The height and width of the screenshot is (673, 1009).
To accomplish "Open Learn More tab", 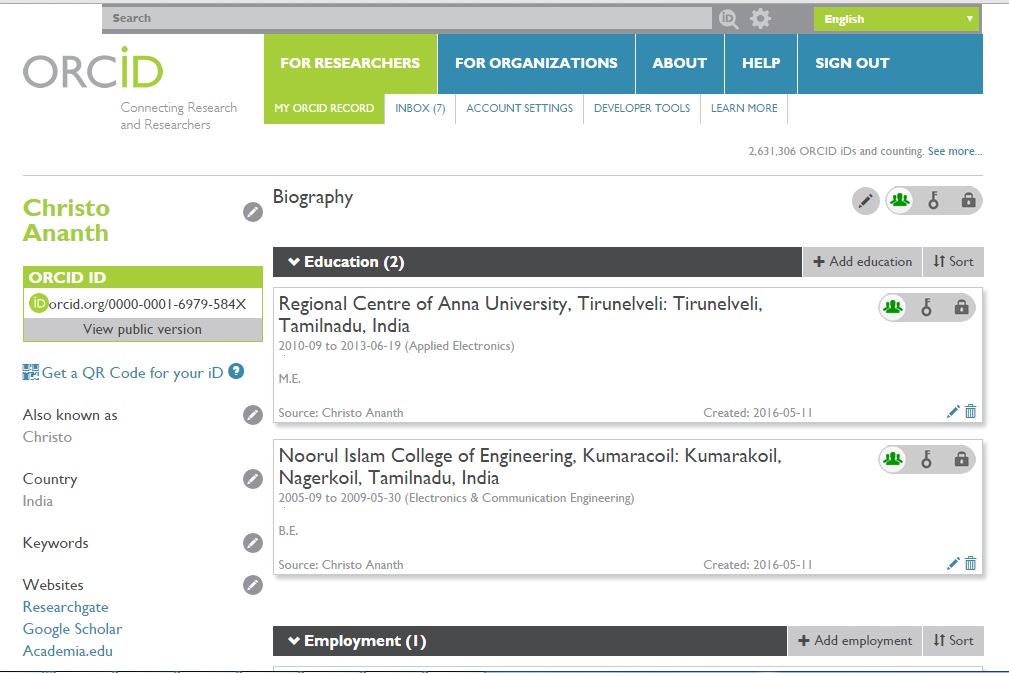I will (x=744, y=108).
